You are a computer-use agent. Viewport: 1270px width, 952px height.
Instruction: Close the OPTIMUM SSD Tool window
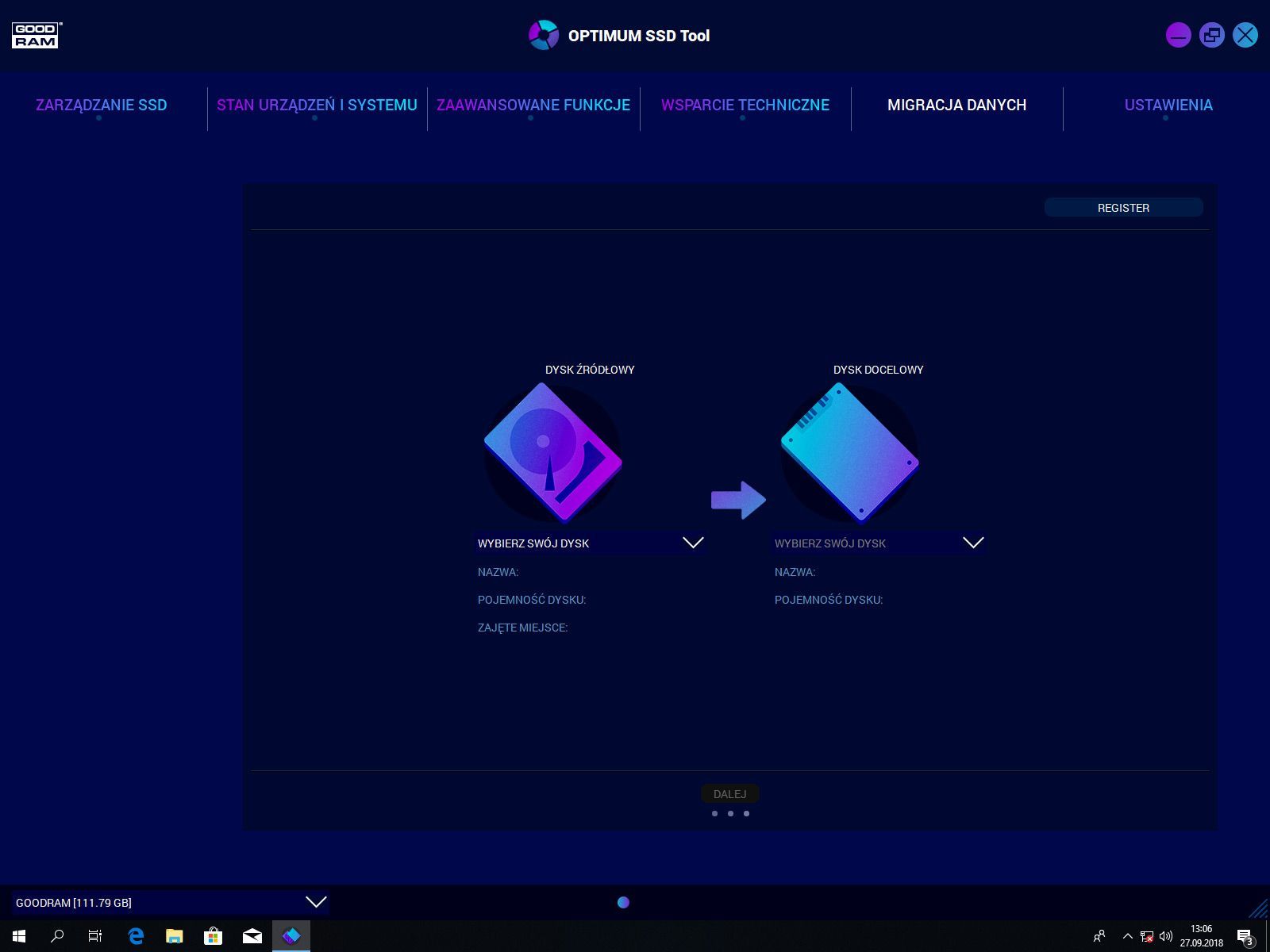1245,35
